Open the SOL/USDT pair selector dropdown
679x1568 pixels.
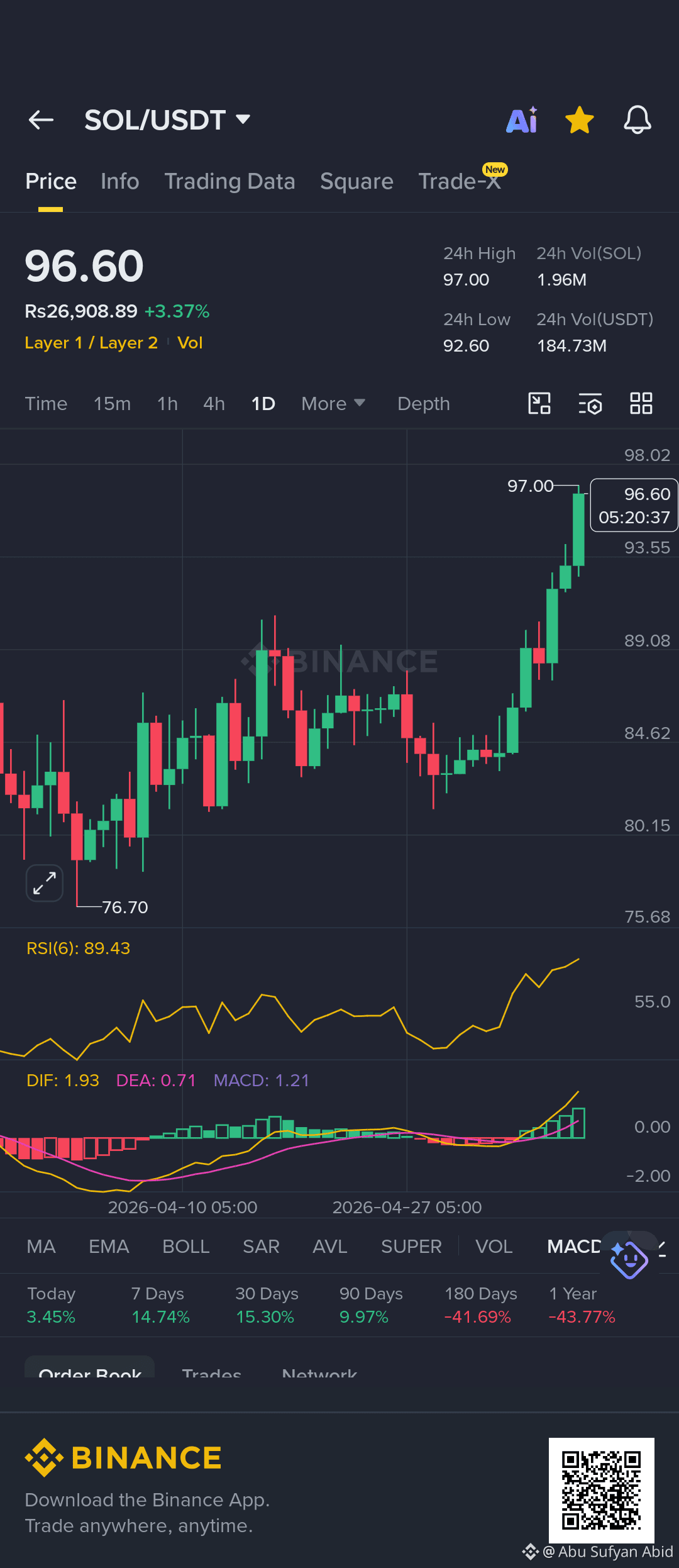tap(167, 120)
